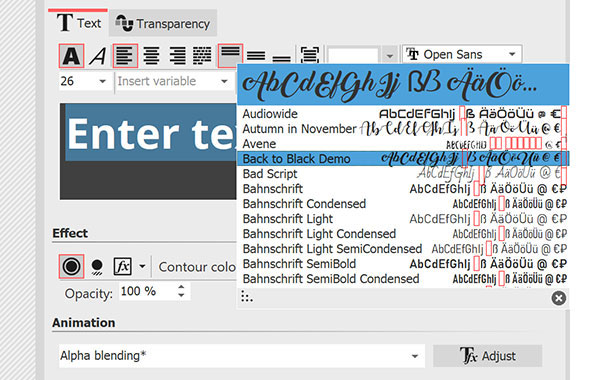Close the font list popup
The image size is (600, 380).
pos(559,298)
